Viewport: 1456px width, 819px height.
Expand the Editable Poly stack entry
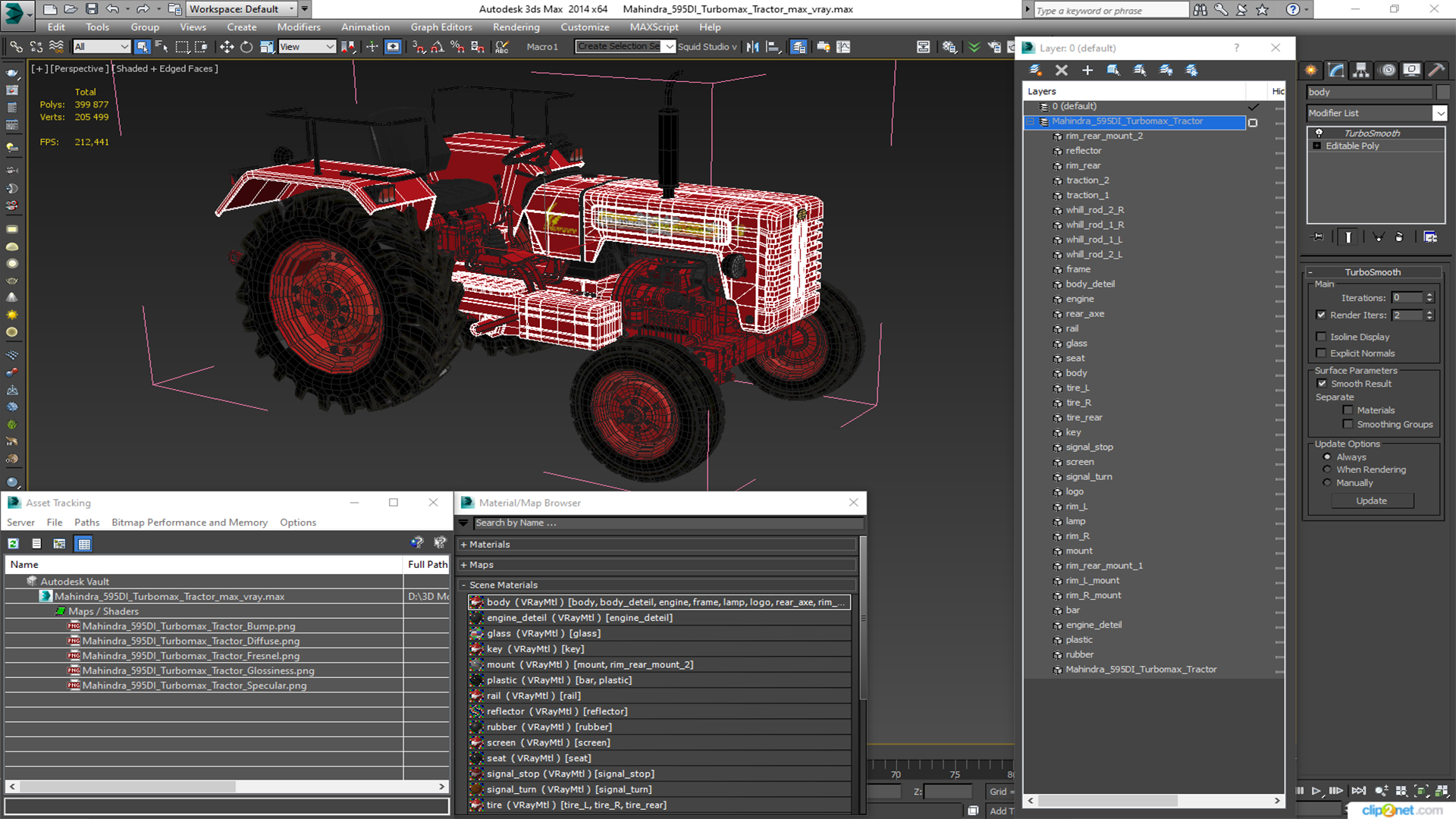[x=1317, y=146]
